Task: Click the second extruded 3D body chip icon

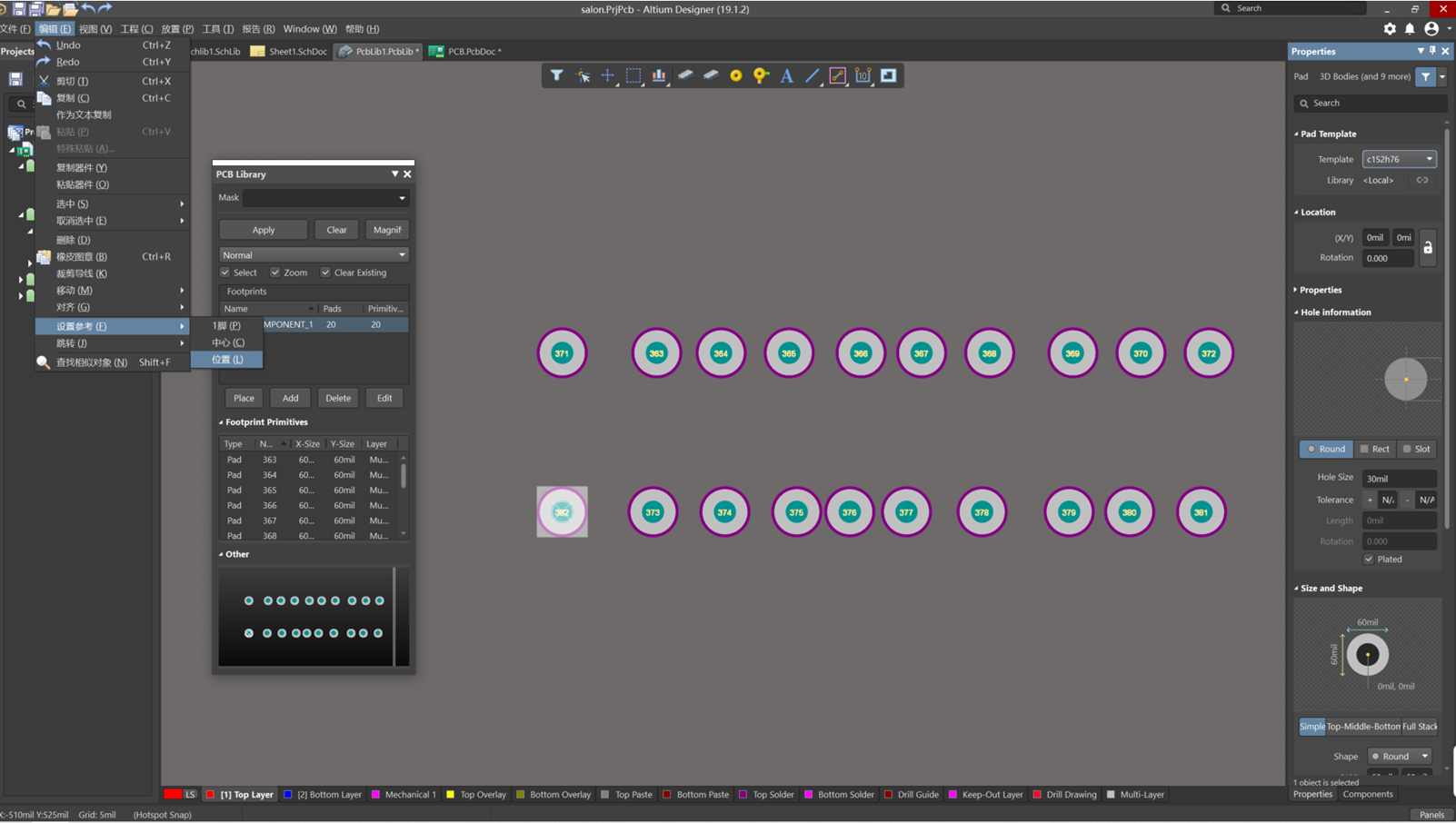Action: (x=711, y=75)
